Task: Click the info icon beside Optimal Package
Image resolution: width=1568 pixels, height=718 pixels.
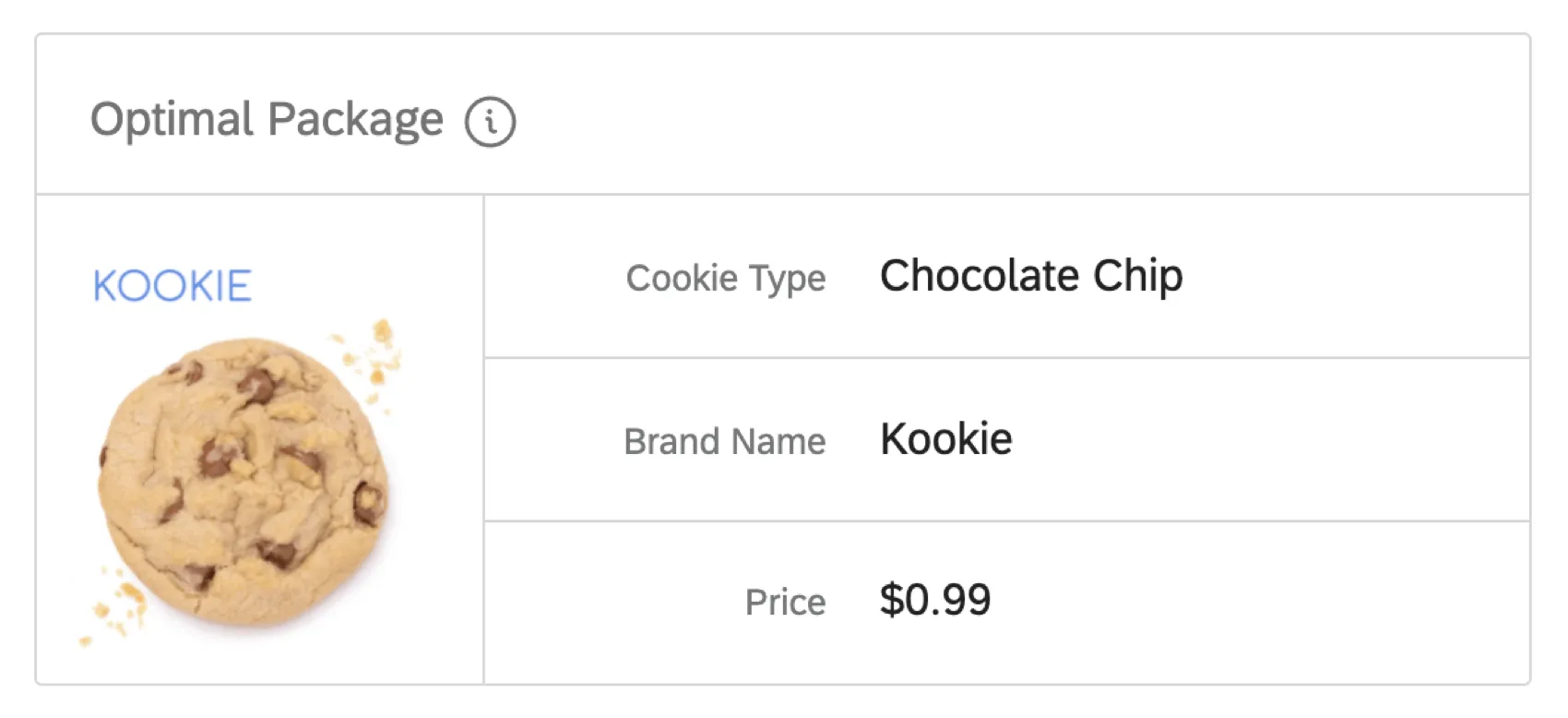Action: click(490, 119)
